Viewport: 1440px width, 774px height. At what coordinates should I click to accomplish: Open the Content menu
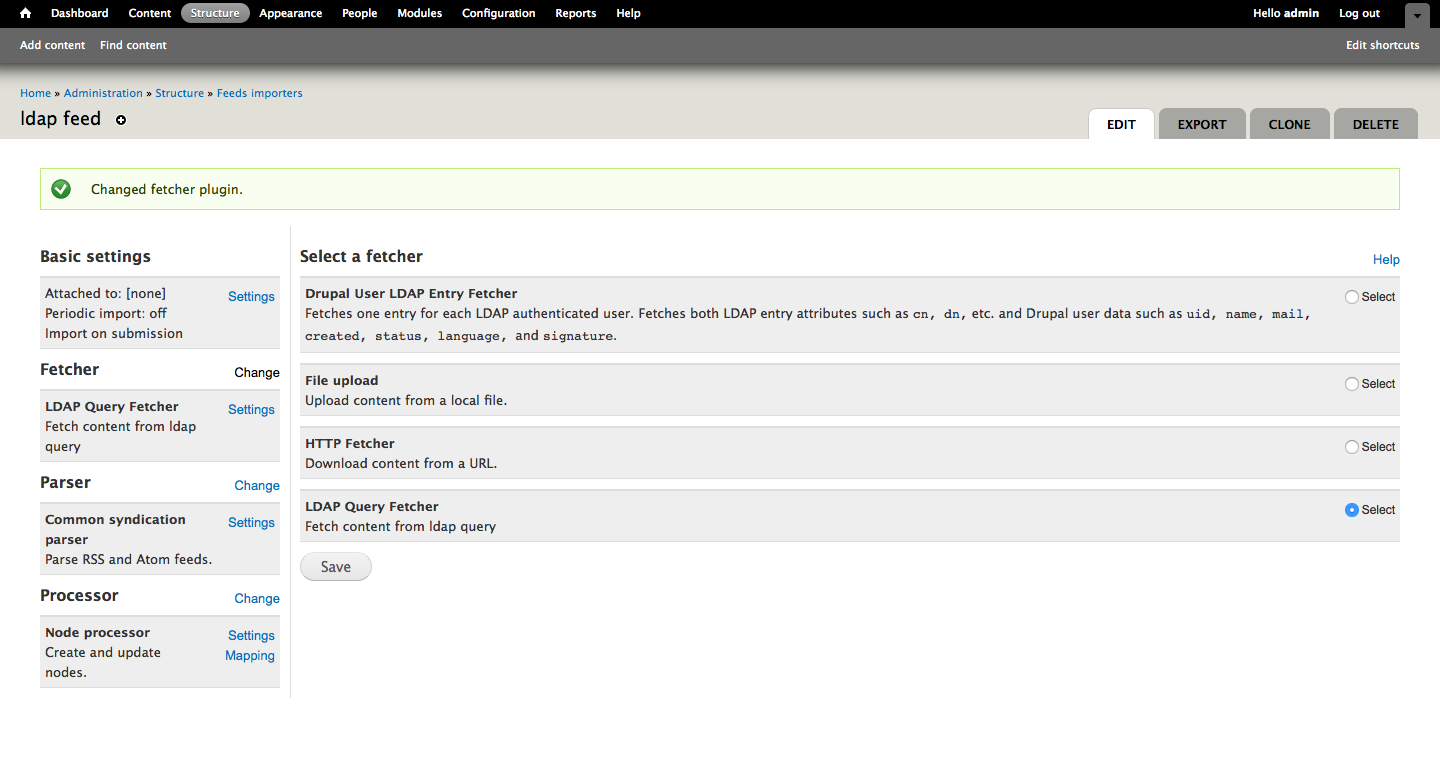click(x=150, y=13)
